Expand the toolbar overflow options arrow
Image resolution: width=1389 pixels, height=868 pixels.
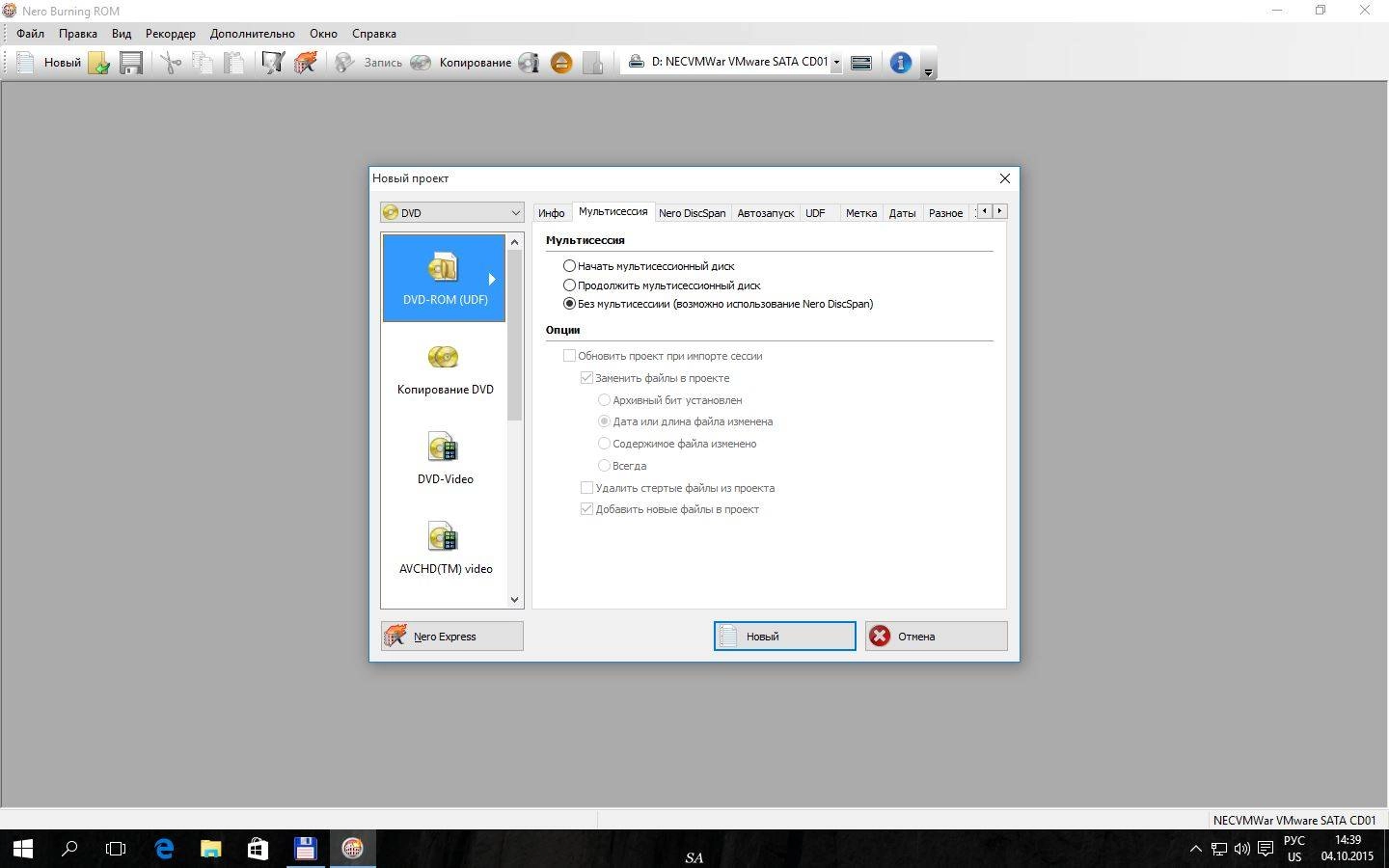(928, 72)
